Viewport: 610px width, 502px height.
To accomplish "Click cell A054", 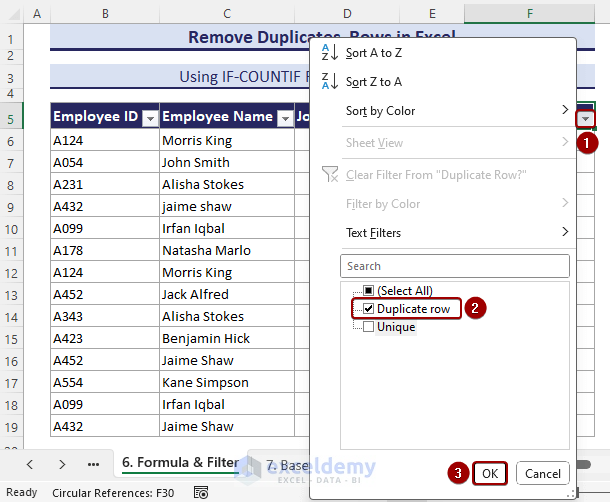I will point(105,162).
